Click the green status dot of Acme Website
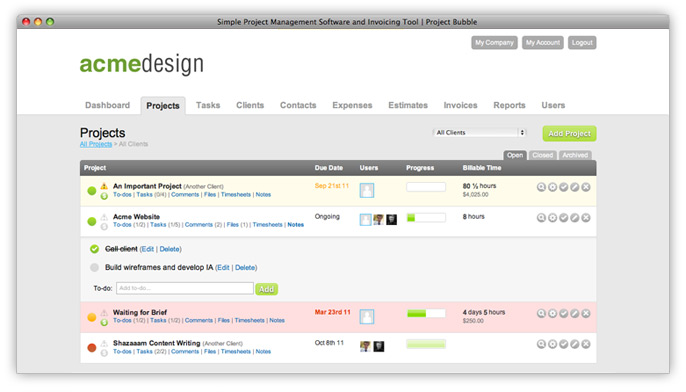The width and height of the screenshot is (686, 392). [x=91, y=221]
